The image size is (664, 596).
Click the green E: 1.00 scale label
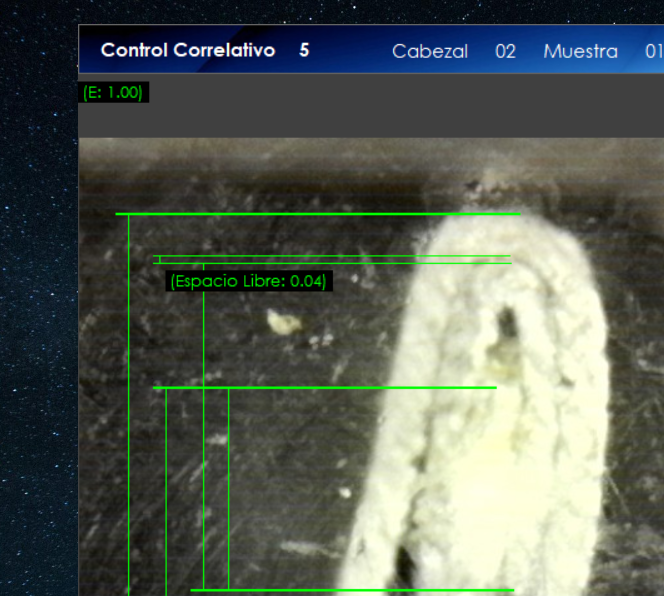113,92
